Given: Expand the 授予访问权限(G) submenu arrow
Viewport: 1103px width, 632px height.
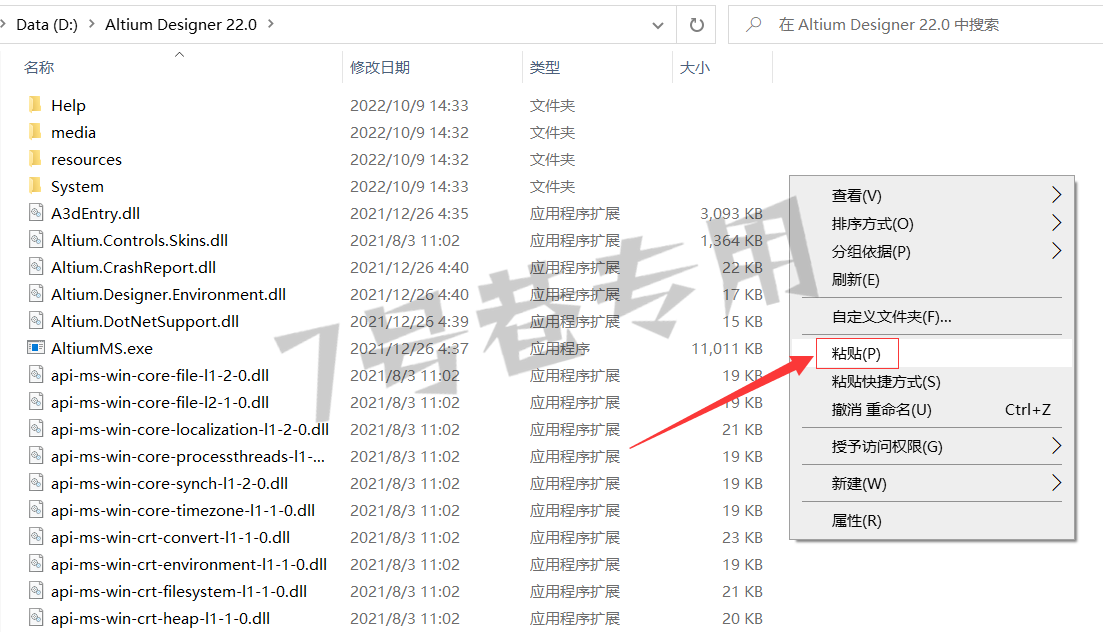Looking at the screenshot, I should tap(1056, 446).
